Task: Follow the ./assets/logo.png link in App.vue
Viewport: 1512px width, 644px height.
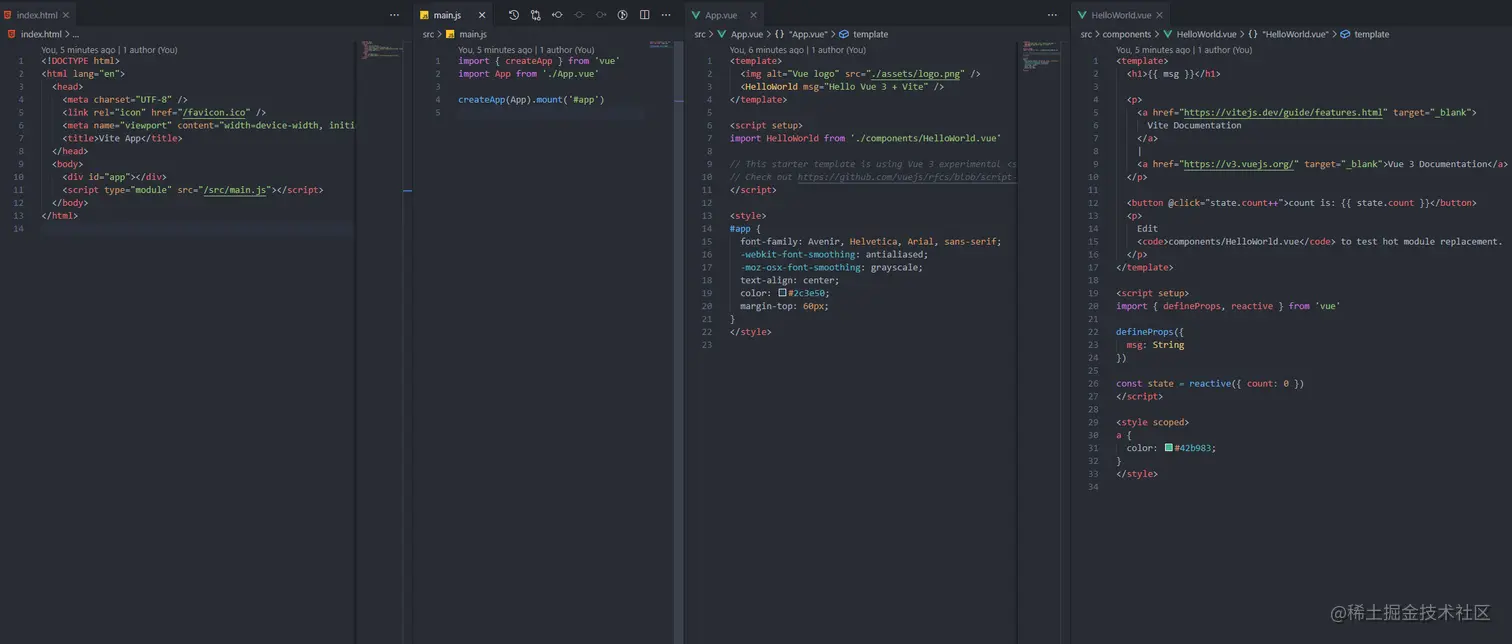Action: (913, 74)
